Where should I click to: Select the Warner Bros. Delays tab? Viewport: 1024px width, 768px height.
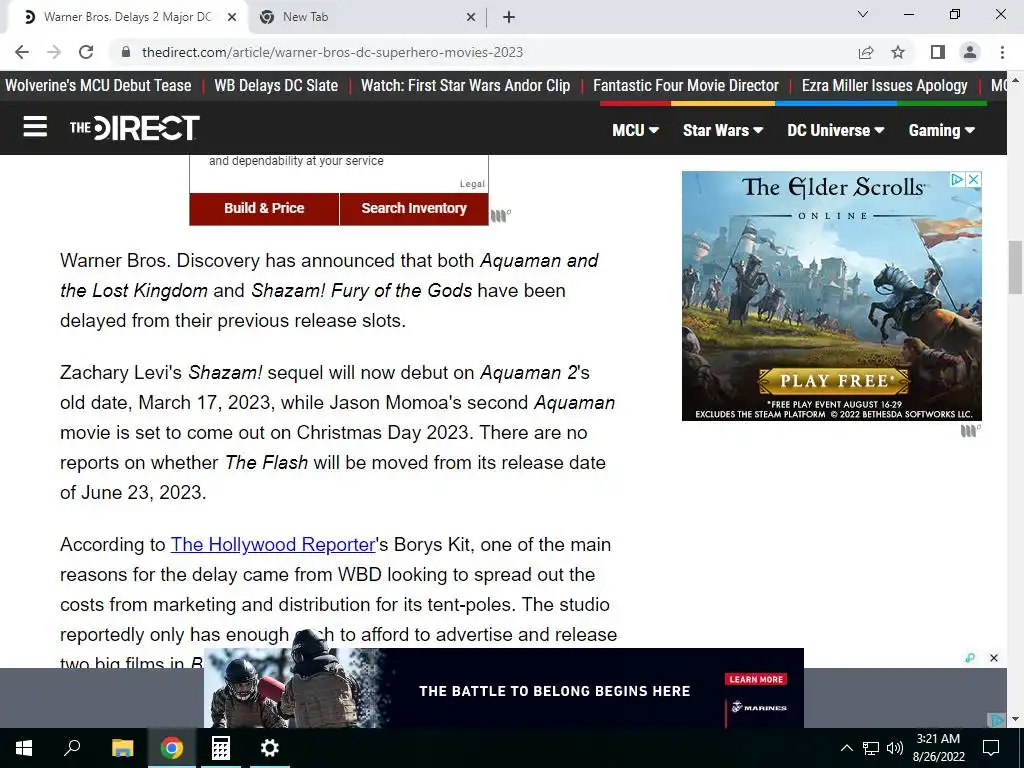click(x=128, y=17)
